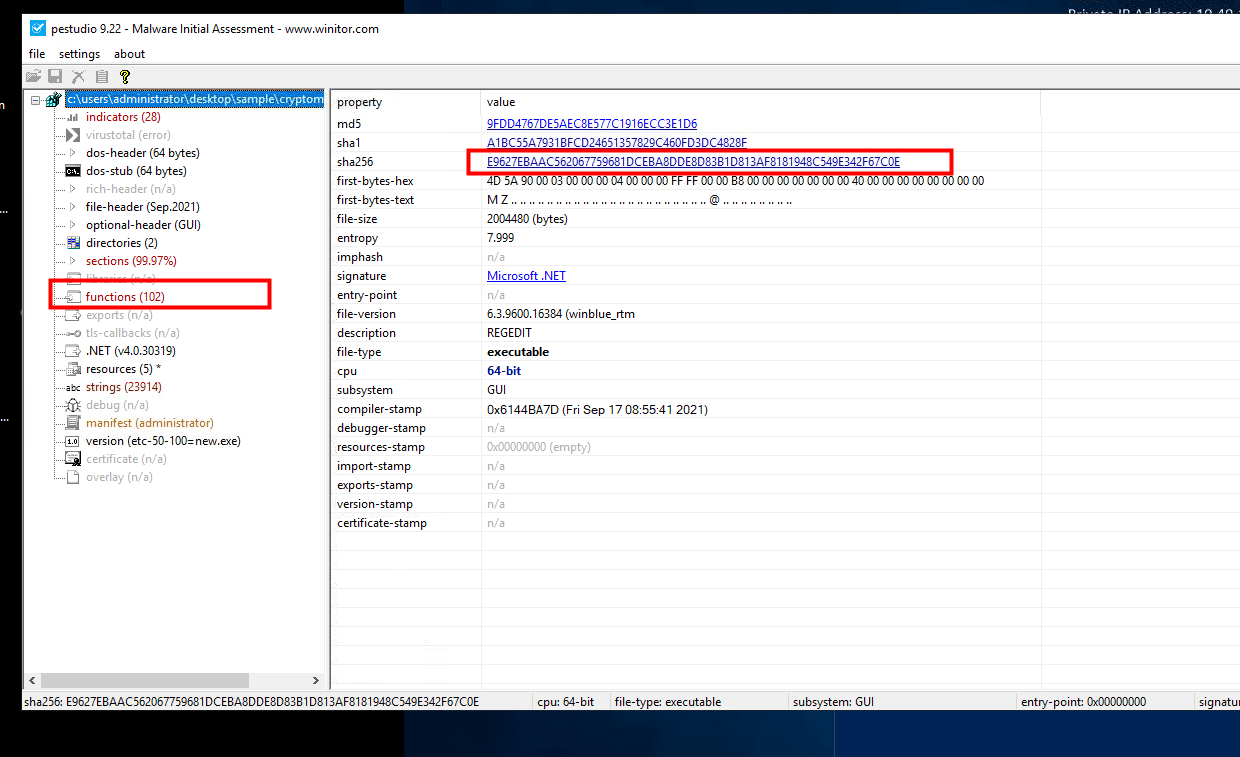Collapse the root file path tree node
Image resolution: width=1240 pixels, height=757 pixels.
coord(36,100)
